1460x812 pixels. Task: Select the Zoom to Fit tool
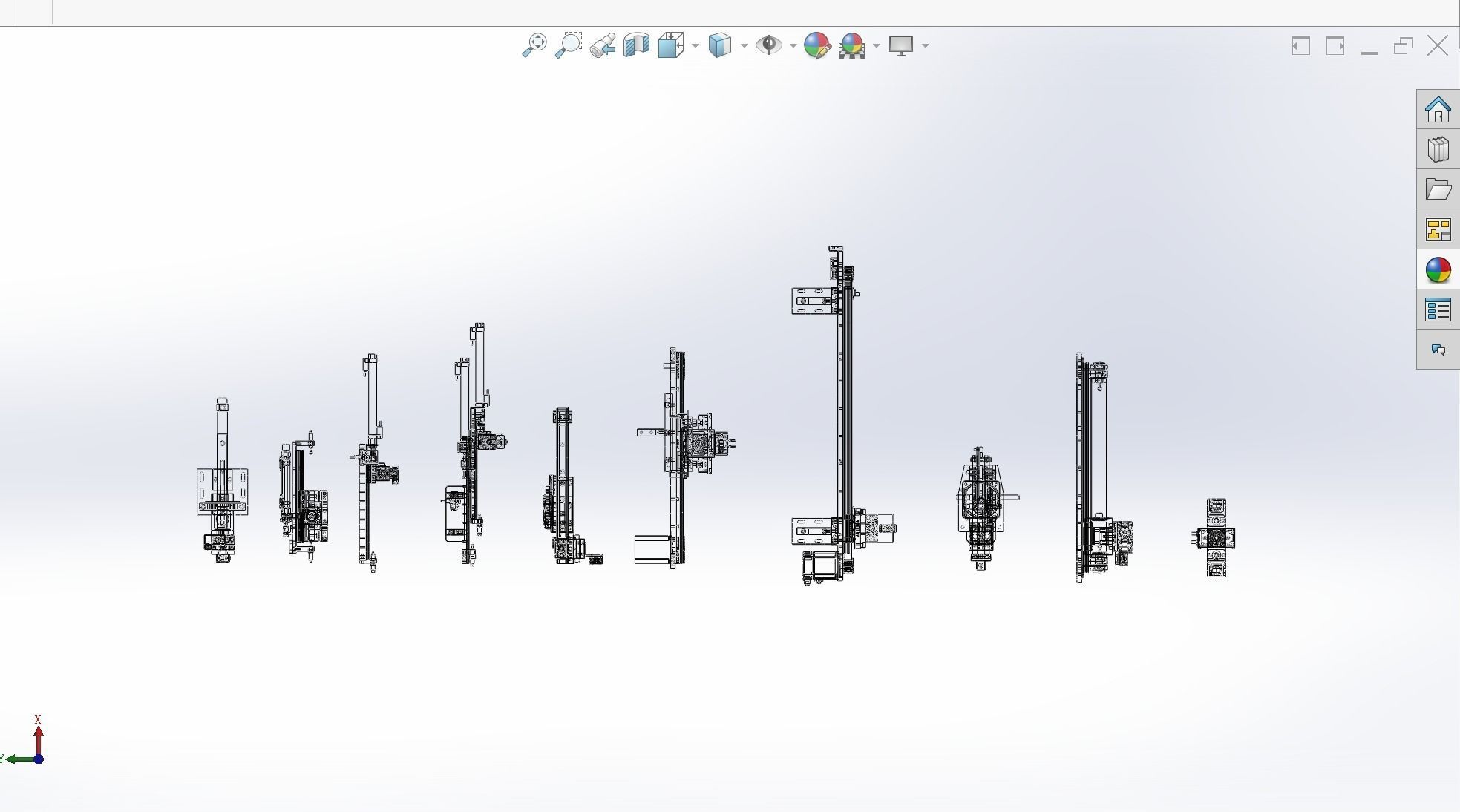coord(534,45)
